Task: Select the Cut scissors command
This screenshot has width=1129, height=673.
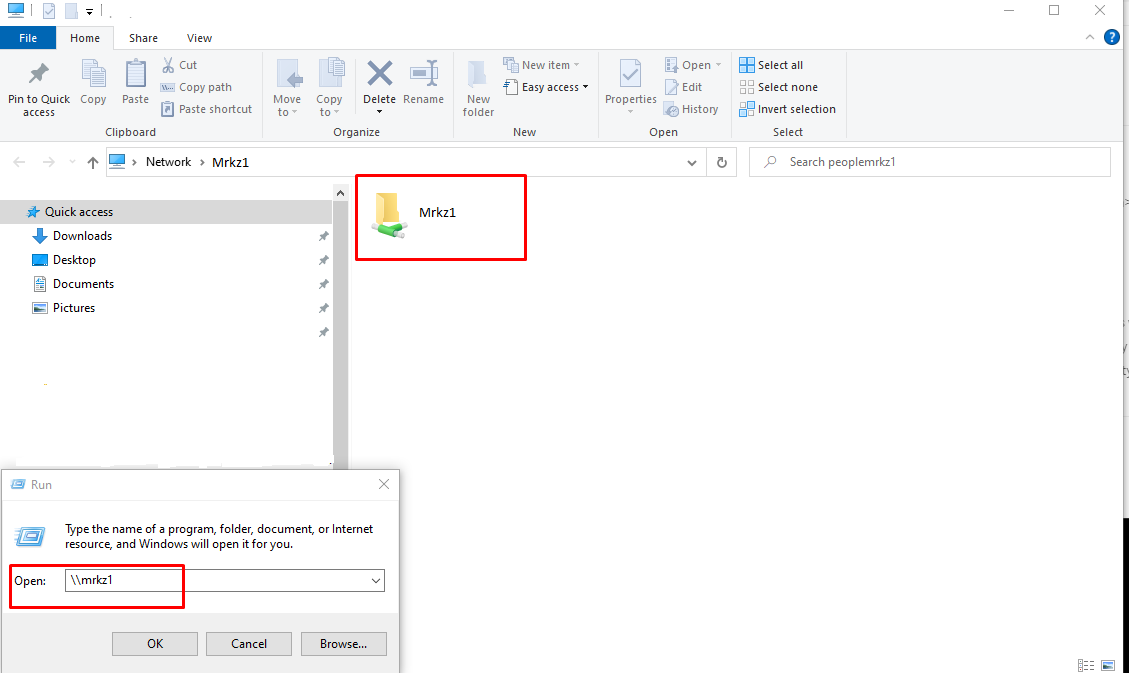Action: (x=179, y=65)
